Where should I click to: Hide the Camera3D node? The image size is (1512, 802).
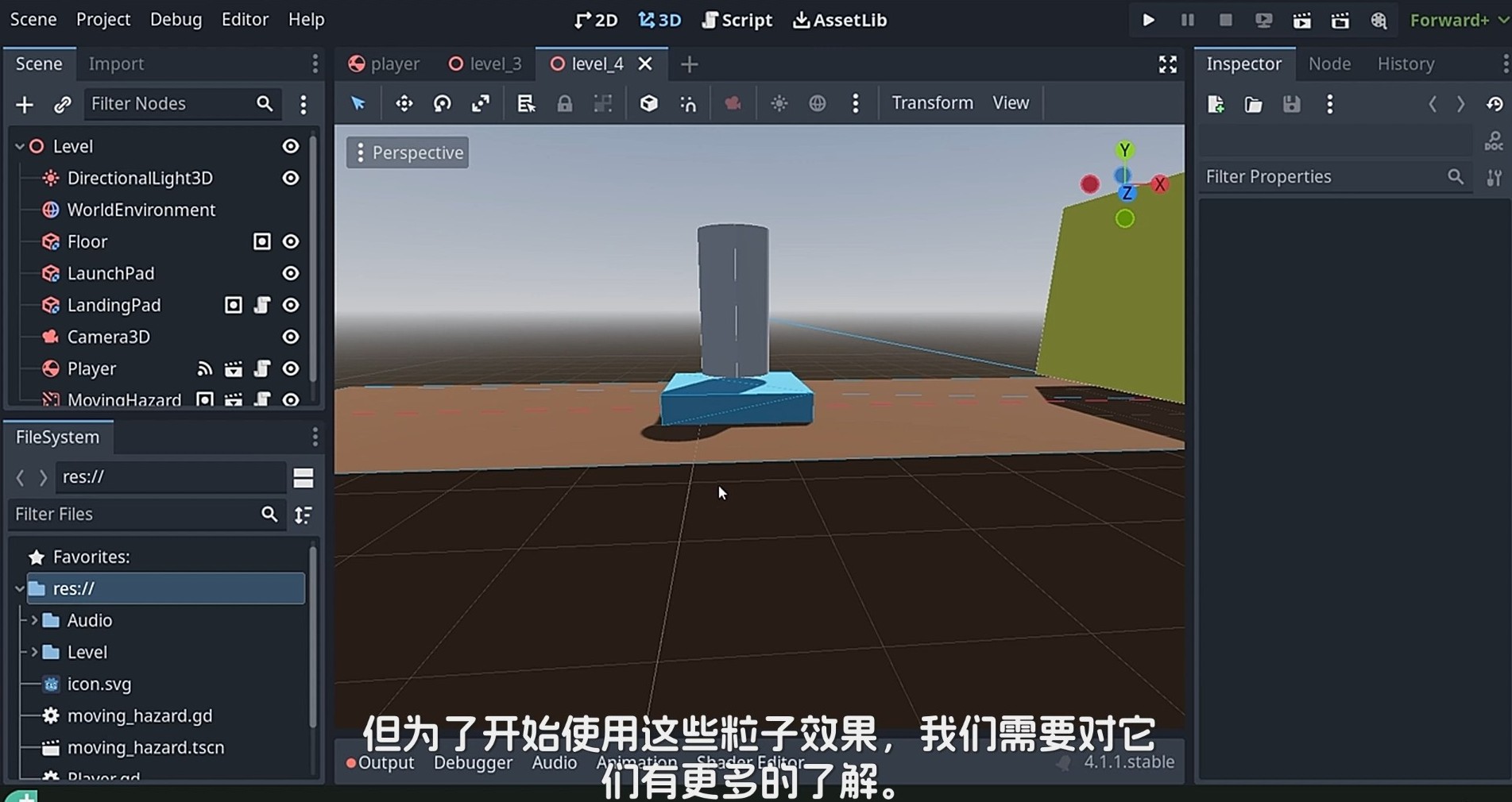click(x=291, y=337)
